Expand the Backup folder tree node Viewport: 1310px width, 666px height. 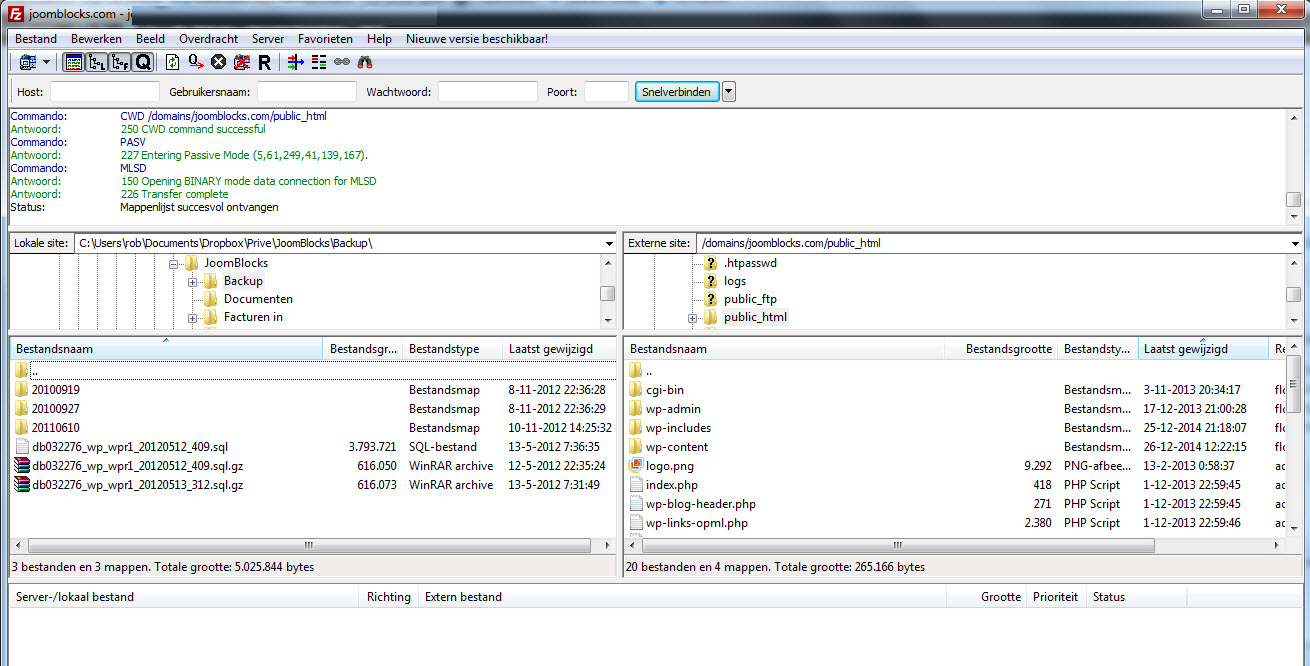point(192,282)
